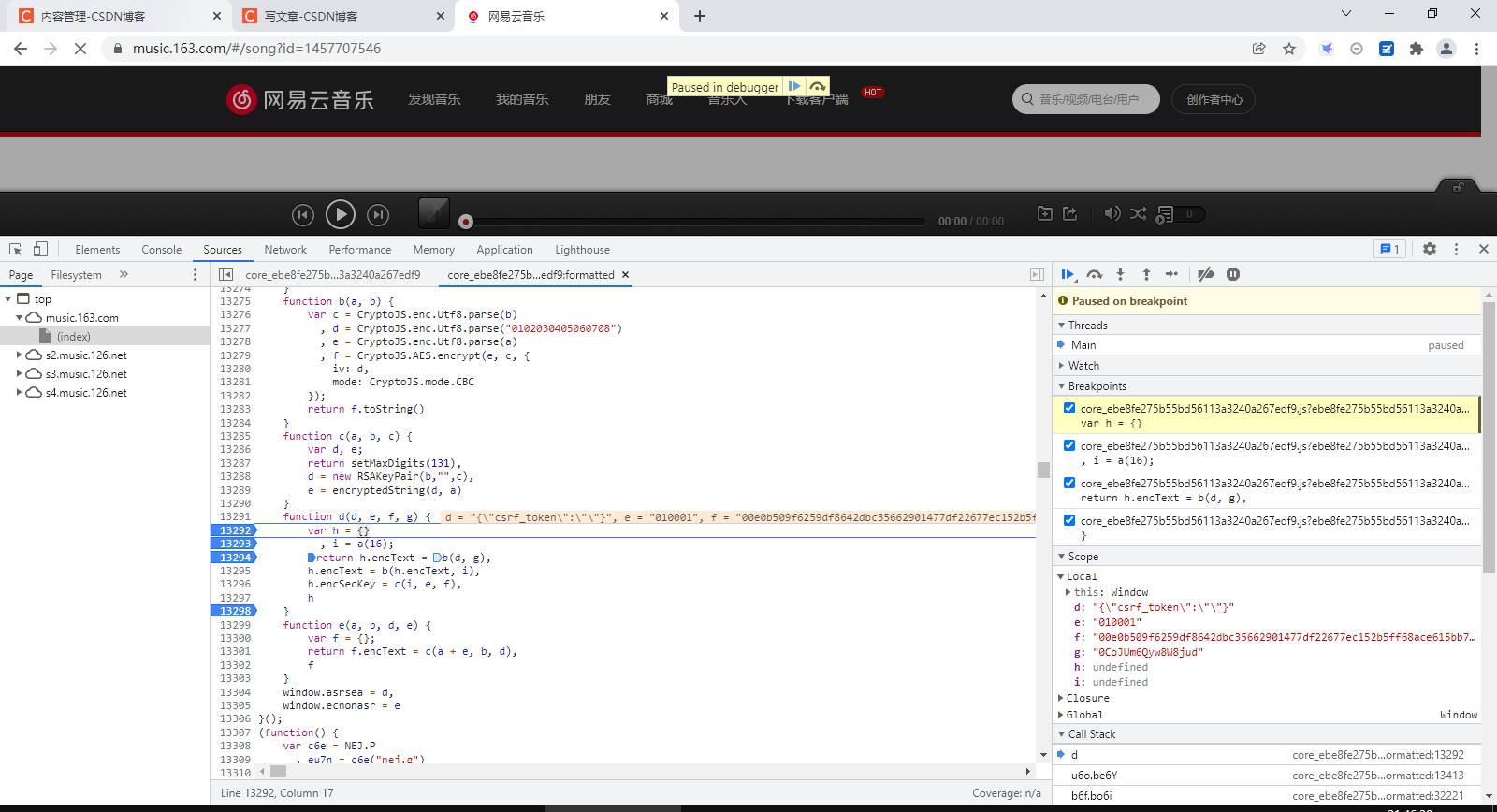
Task: Open DevTools settings gear
Action: click(x=1430, y=249)
